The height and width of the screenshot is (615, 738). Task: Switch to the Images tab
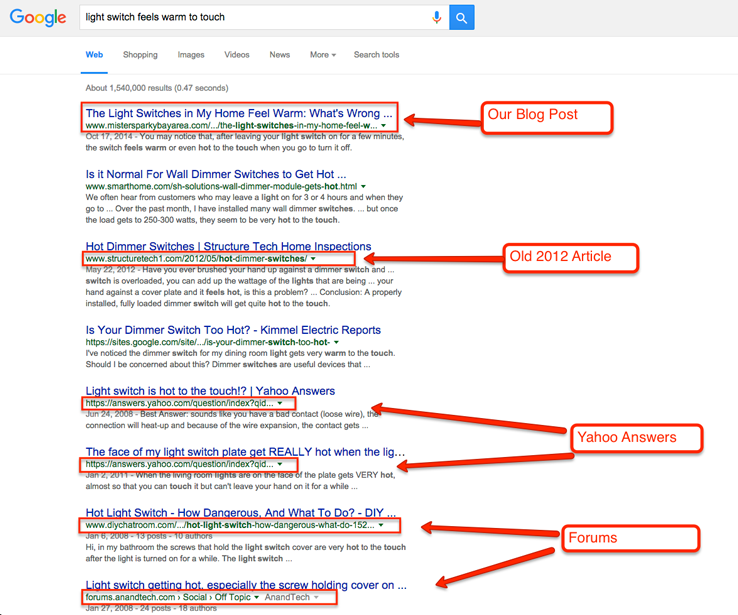click(190, 55)
